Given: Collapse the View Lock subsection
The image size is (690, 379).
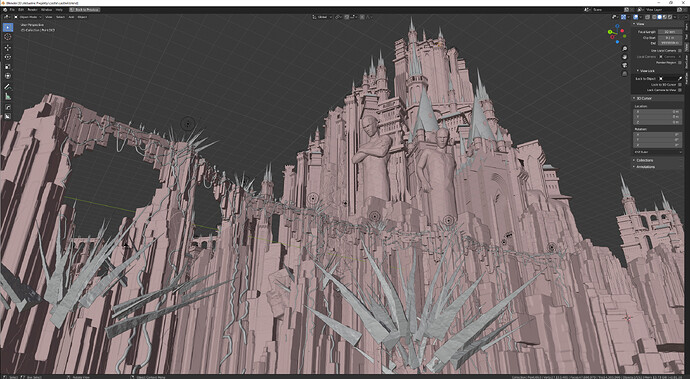Looking at the screenshot, I should coord(638,71).
